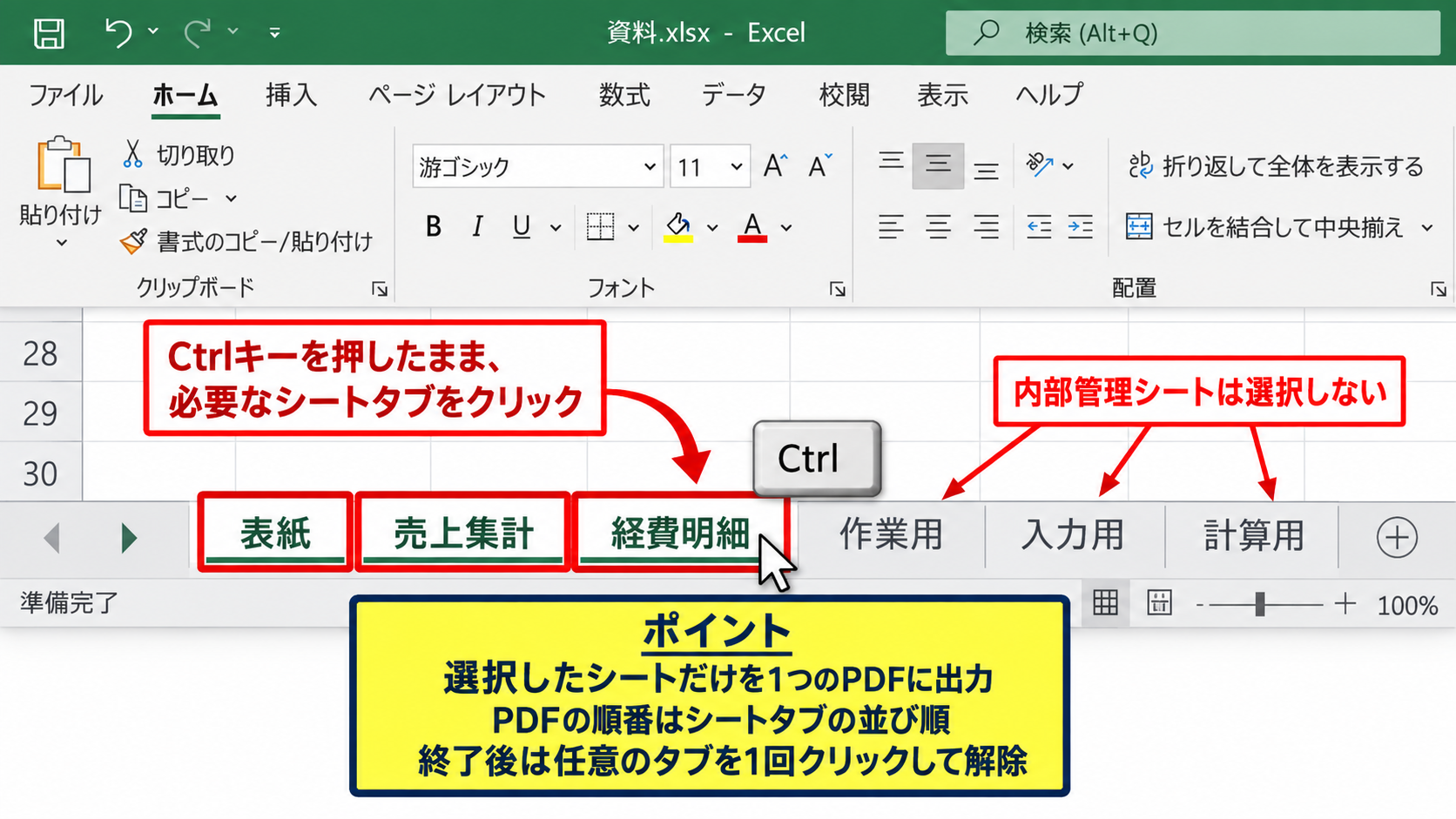1456x819 pixels.
Task: Select the 表紙 sheet tab
Action: coord(275,533)
